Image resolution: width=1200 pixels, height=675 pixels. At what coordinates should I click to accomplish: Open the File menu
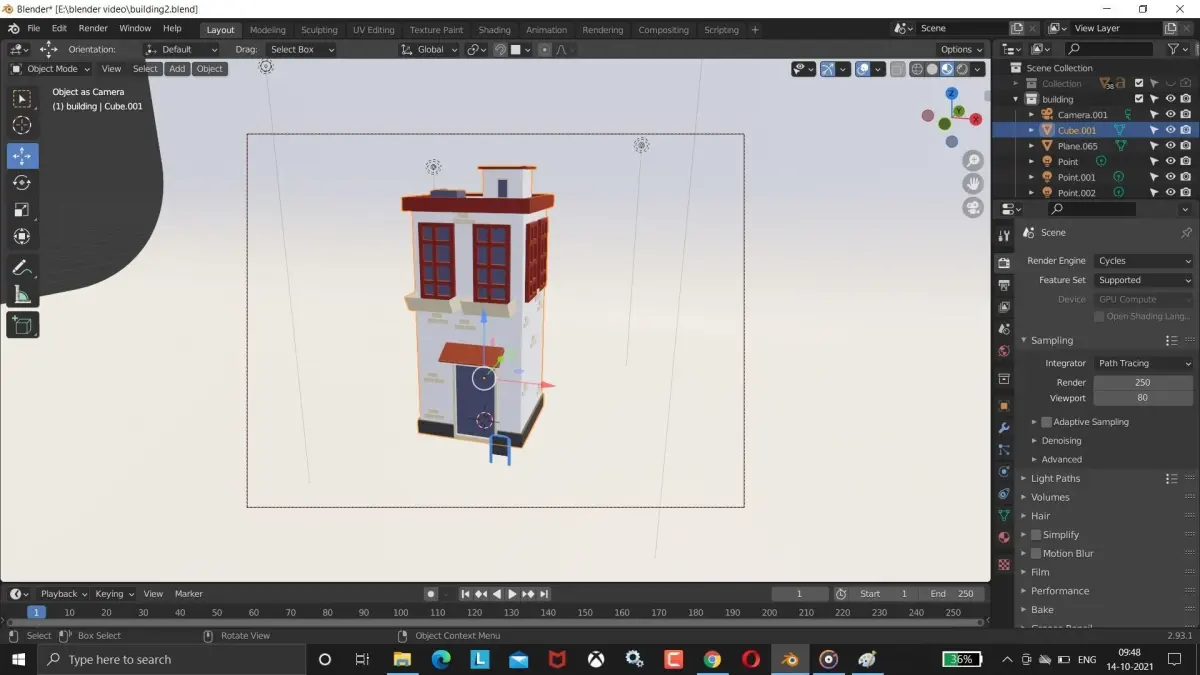coord(34,29)
